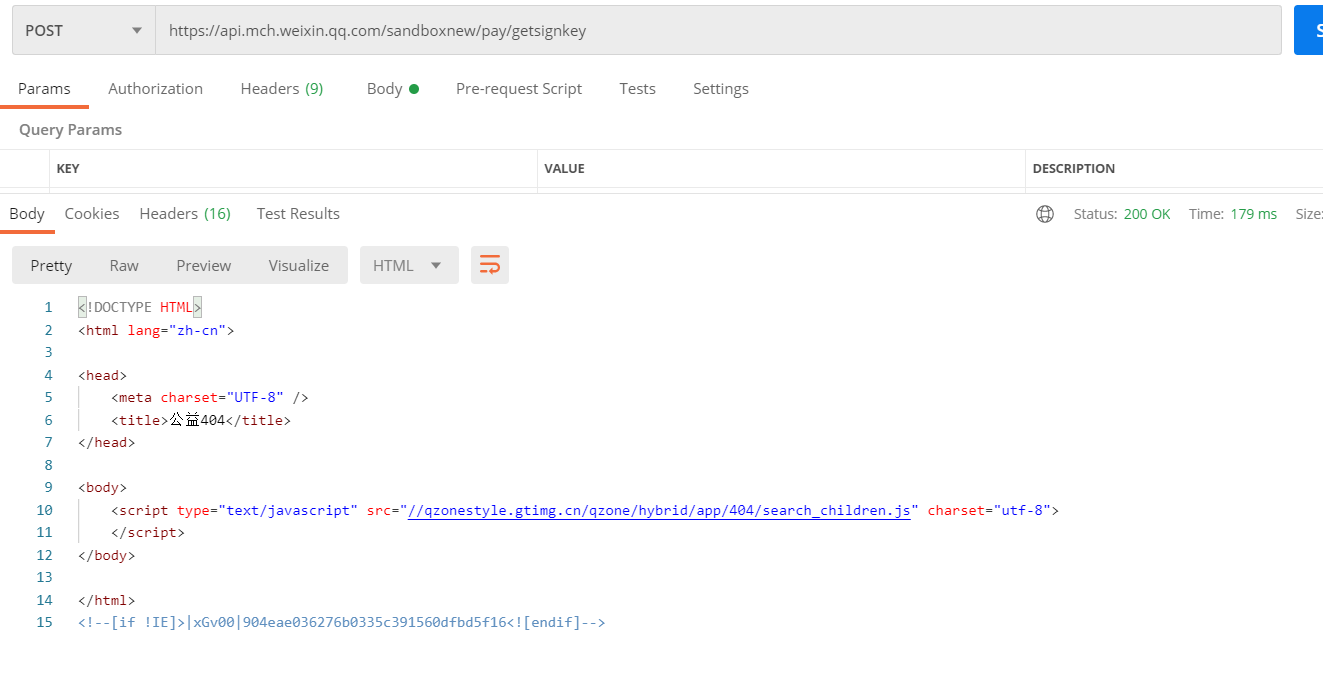The height and width of the screenshot is (687, 1323).
Task: Open the Pre-request Script tab
Action: (518, 89)
